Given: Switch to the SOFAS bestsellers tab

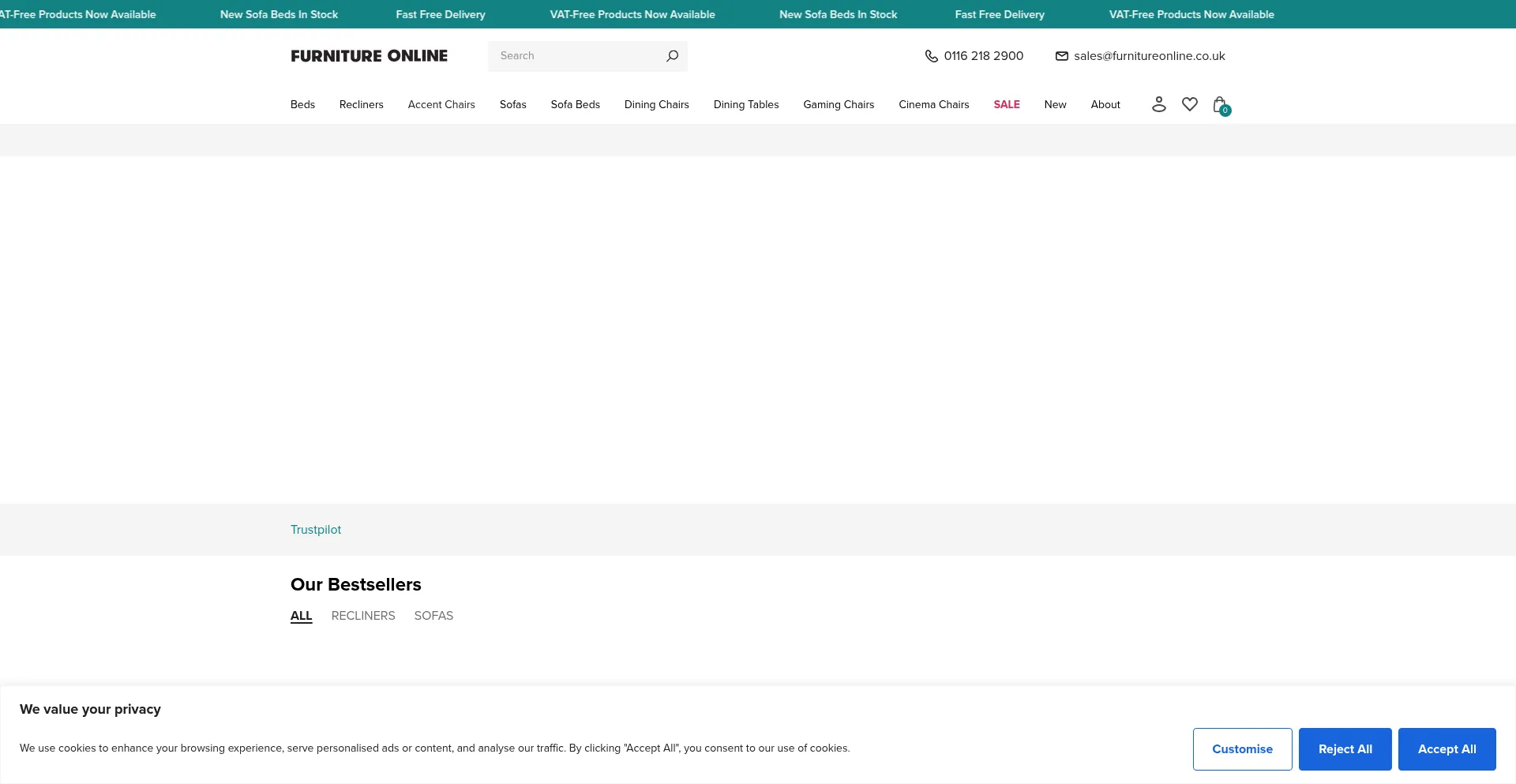Looking at the screenshot, I should [x=433, y=616].
